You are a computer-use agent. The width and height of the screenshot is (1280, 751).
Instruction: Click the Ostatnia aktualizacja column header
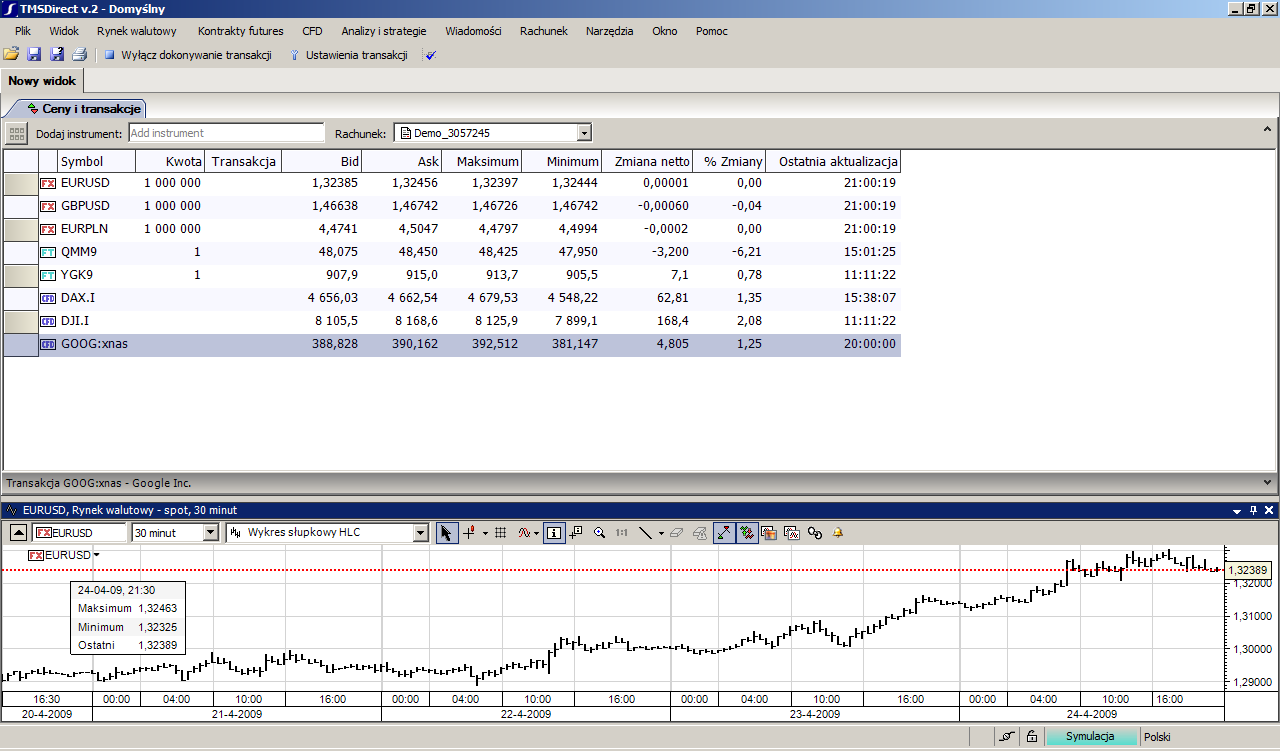[x=833, y=161]
